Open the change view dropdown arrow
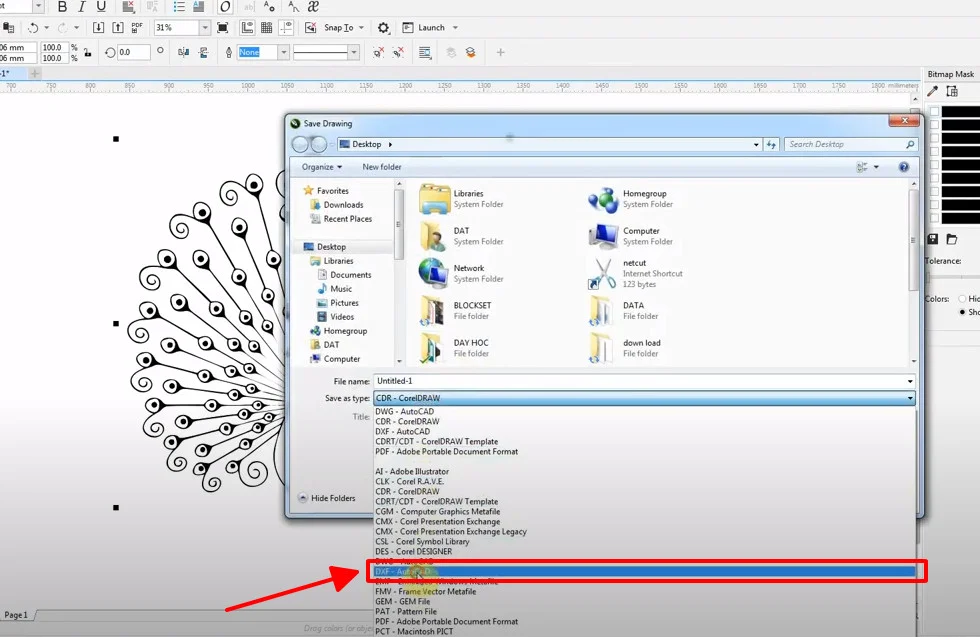 coord(876,167)
